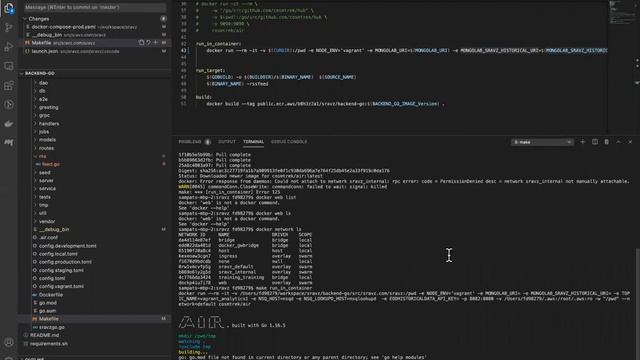
Task: Kill terminal with trash icon
Action: [x=607, y=142]
